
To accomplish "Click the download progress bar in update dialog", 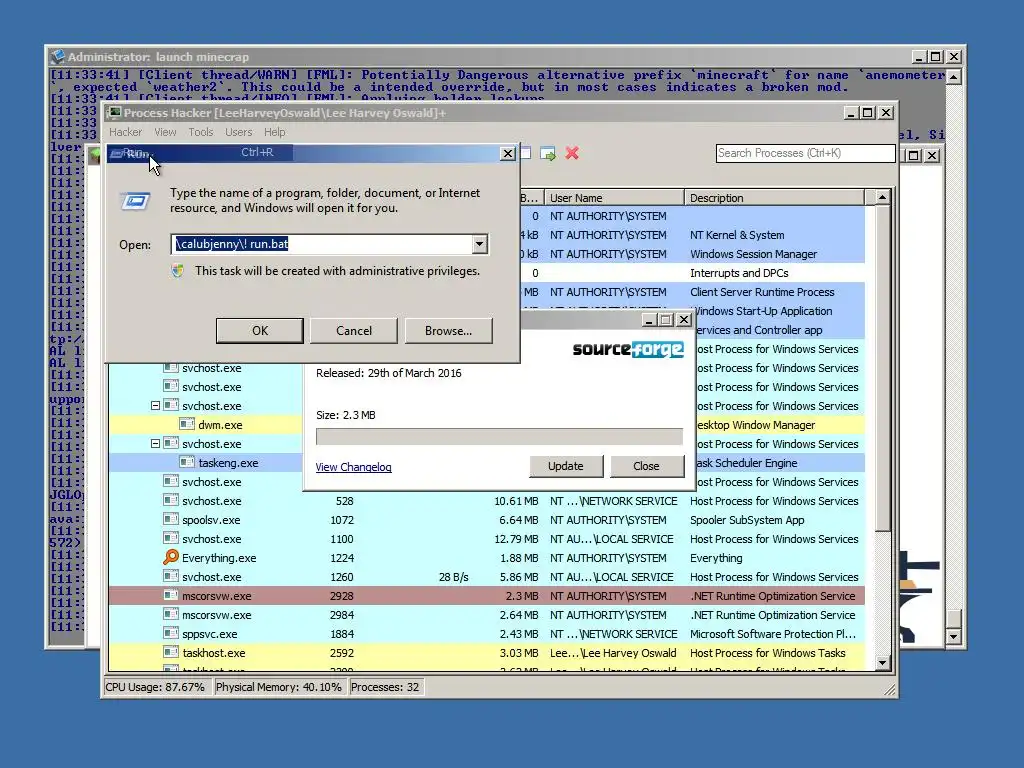I will point(499,437).
